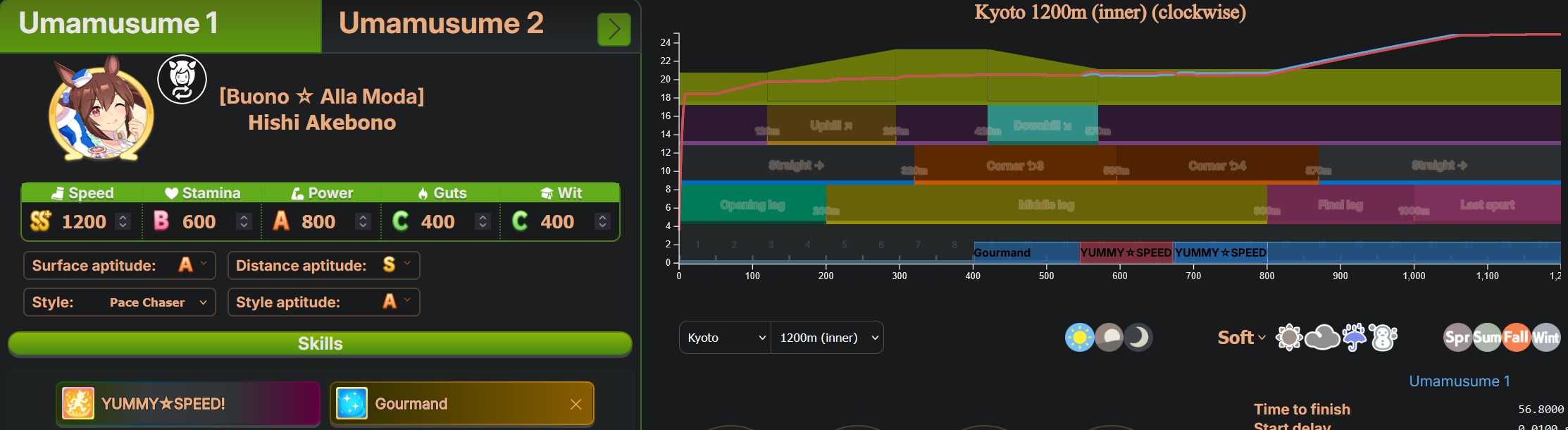This screenshot has height=430, width=1568.
Task: Open the Soft ground condition dropdown
Action: (1241, 338)
